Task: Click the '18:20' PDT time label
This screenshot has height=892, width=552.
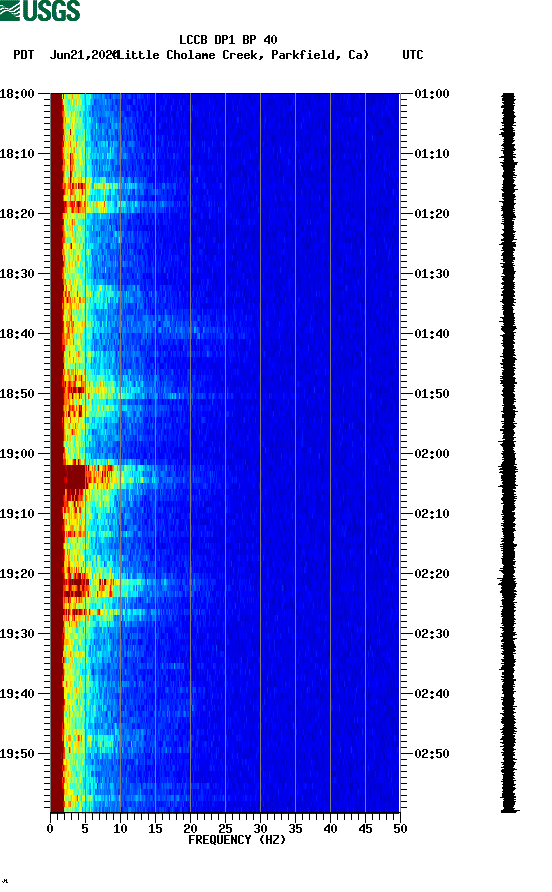Action: pyautogui.click(x=17, y=214)
